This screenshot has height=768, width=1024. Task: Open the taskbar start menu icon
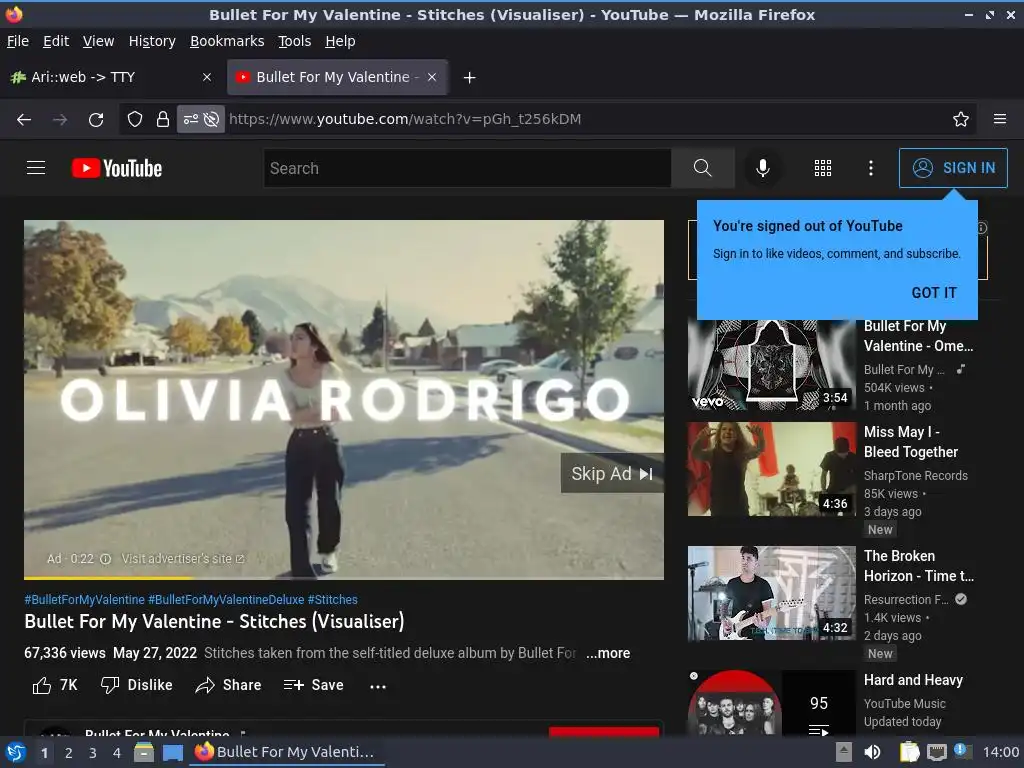click(x=15, y=752)
